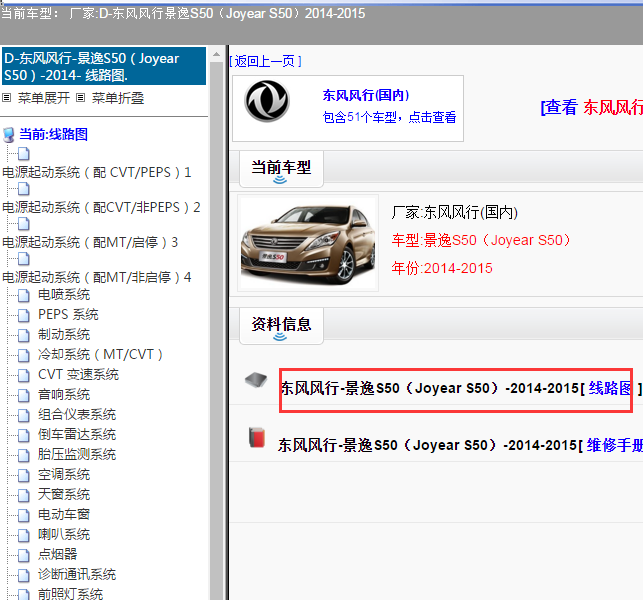Open the PEPS 系统 diagram
Viewport: 643px width, 600px height.
[68, 315]
